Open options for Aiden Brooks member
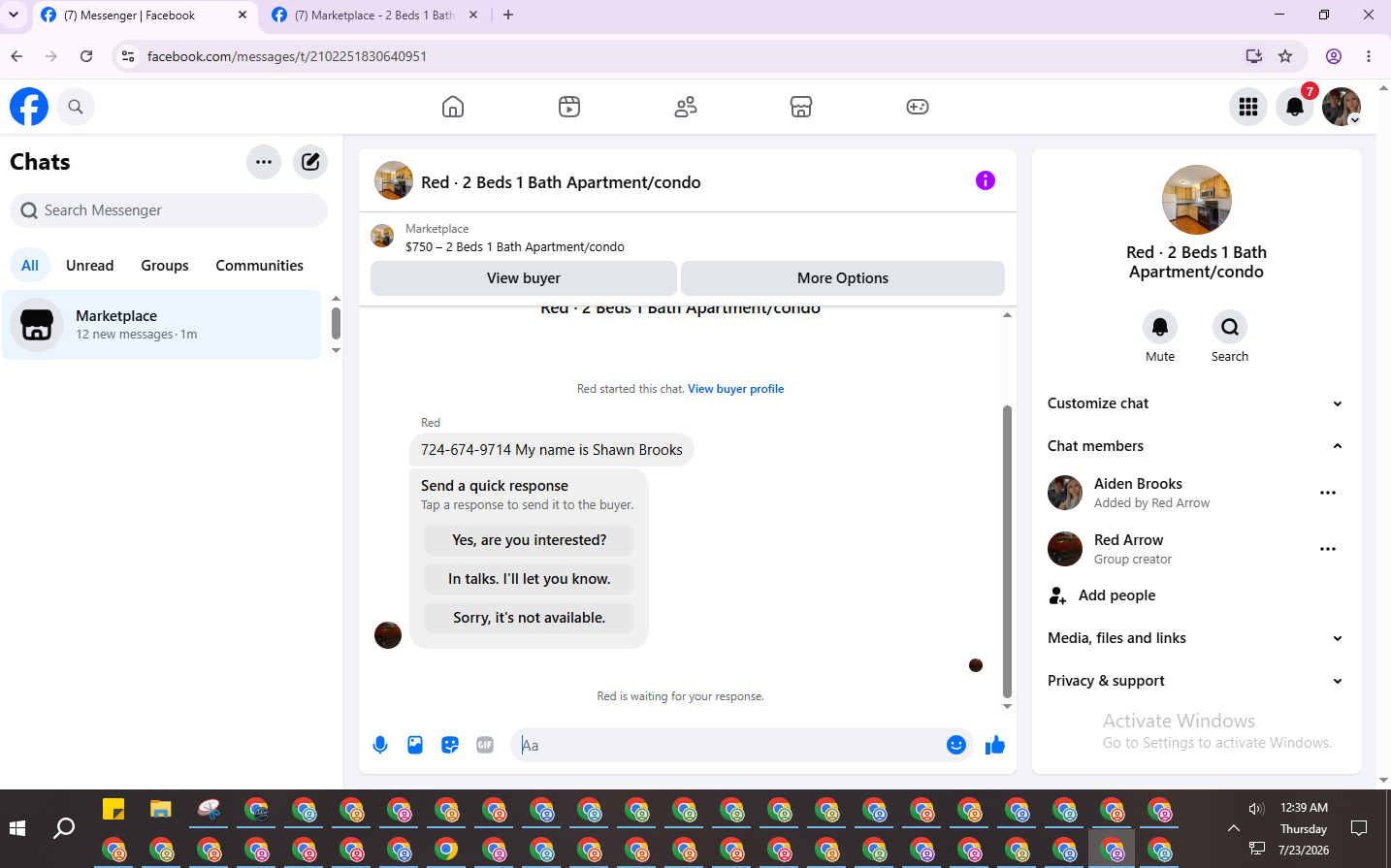The image size is (1391, 868). point(1328,493)
